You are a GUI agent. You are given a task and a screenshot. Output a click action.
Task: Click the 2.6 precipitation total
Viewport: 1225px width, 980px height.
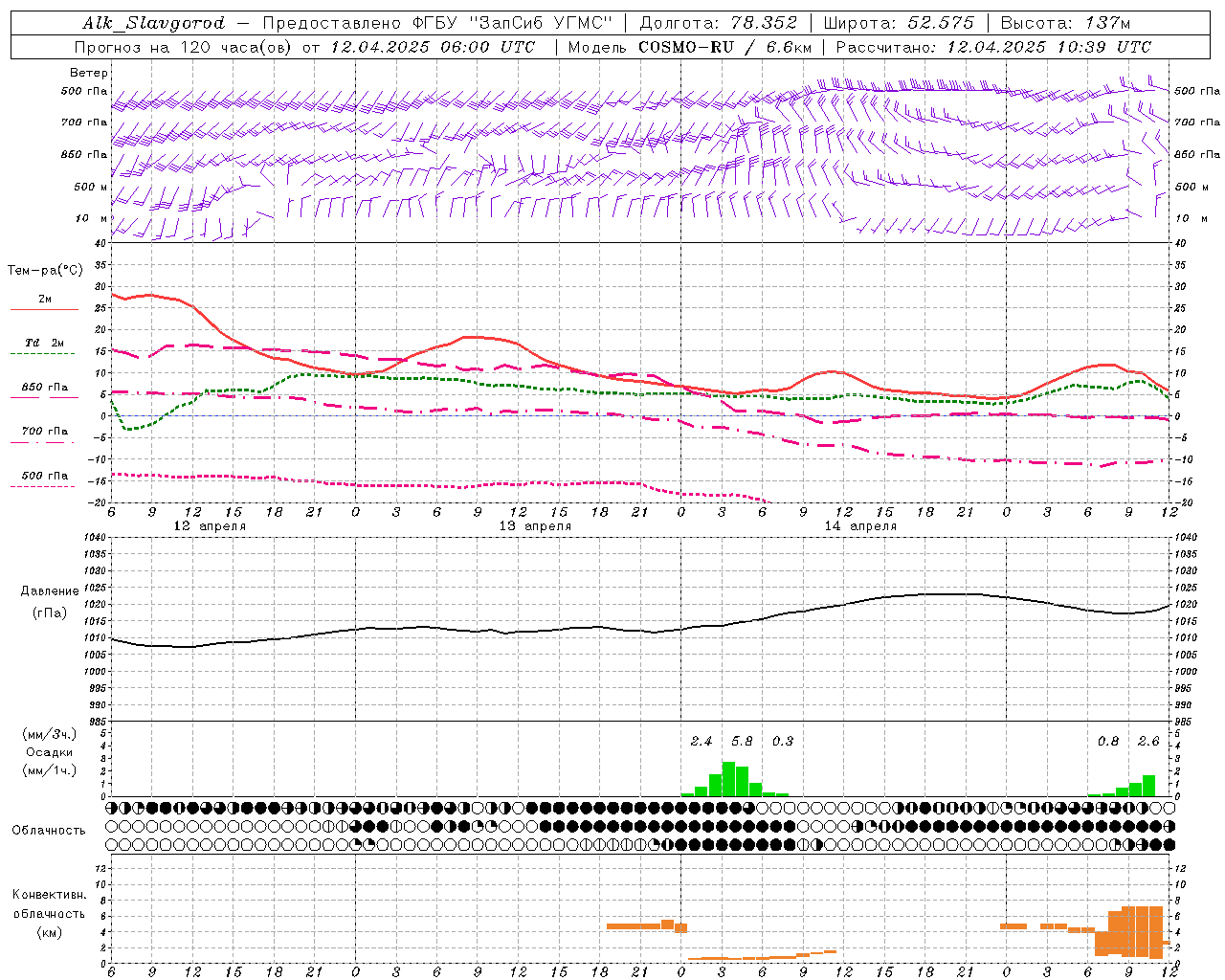click(x=1148, y=741)
